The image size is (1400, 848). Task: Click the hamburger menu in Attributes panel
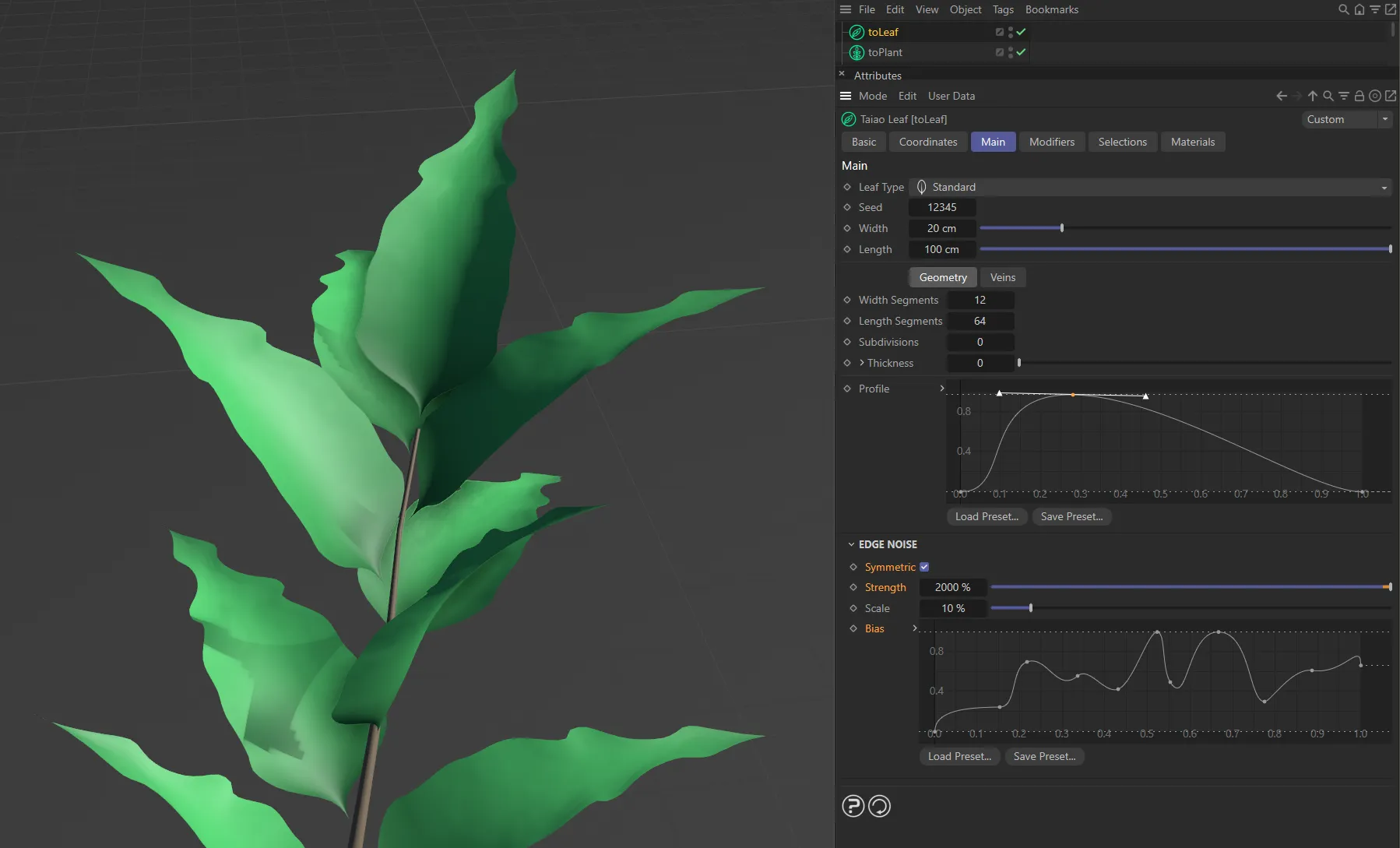click(845, 96)
